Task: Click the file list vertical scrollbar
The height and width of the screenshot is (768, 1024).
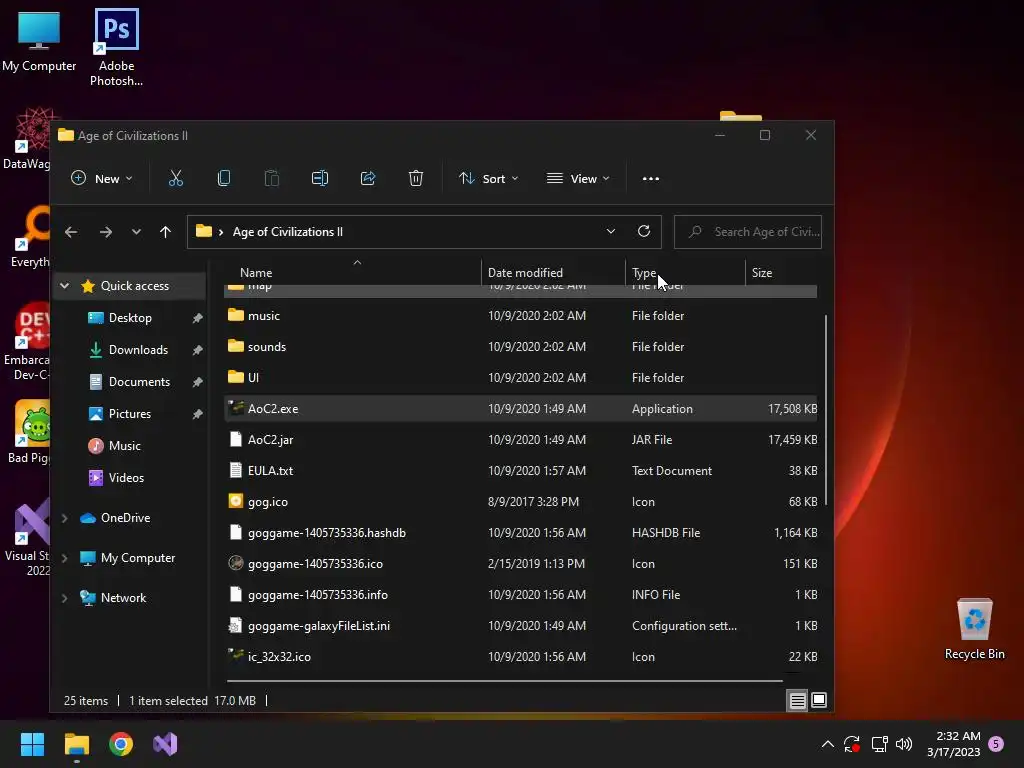Action: pos(826,410)
